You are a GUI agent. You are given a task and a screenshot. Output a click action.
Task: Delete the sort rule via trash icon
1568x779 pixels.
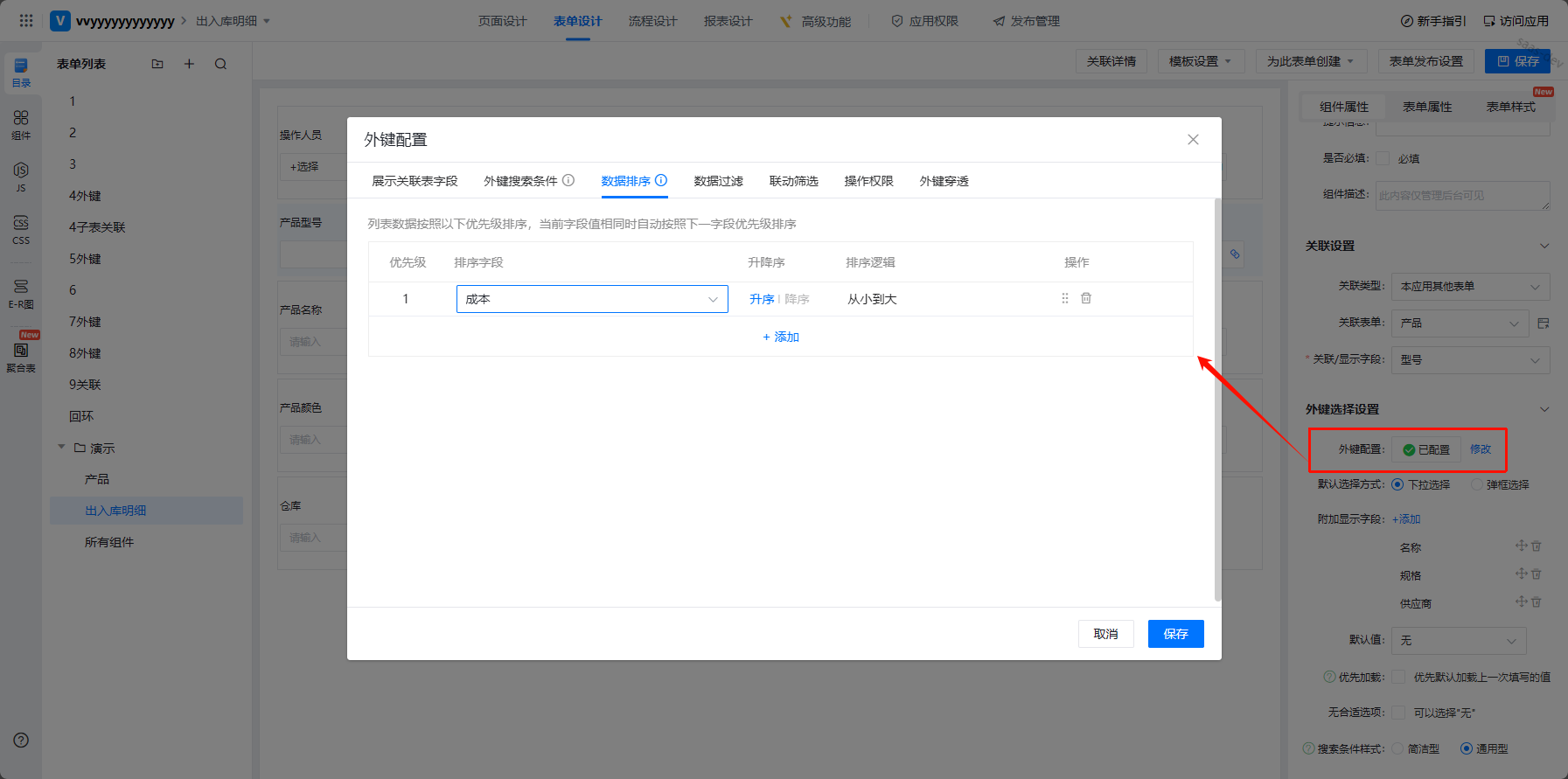tap(1085, 298)
